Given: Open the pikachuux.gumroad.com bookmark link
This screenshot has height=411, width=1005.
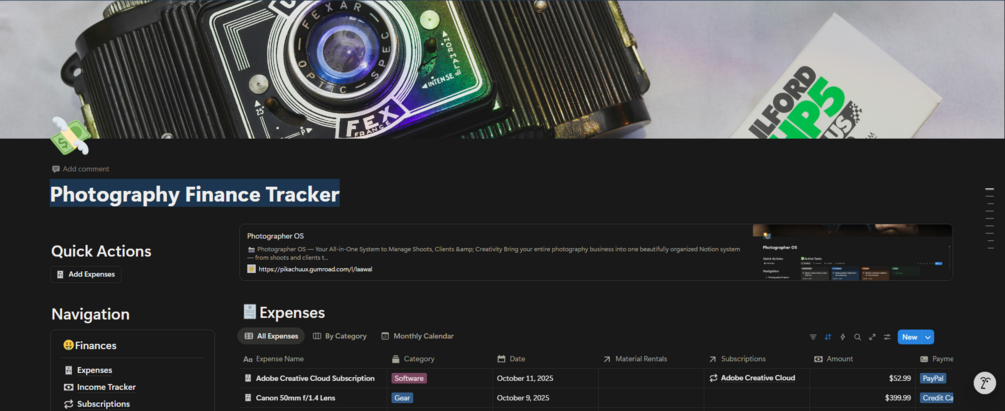Looking at the screenshot, I should click(315, 269).
